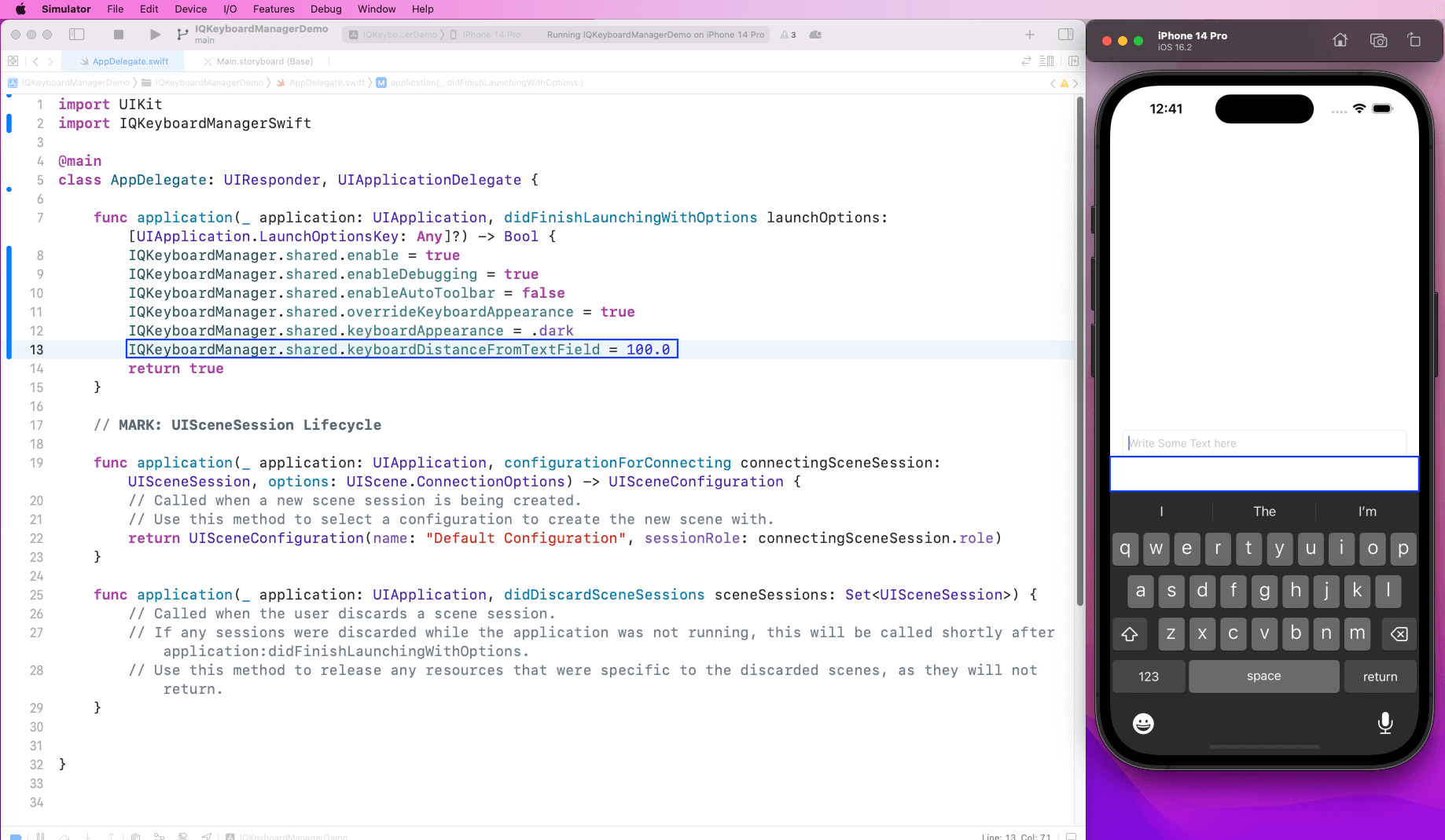Click the Write Some Text here field
Viewport: 1445px width, 840px height.
[x=1263, y=442]
